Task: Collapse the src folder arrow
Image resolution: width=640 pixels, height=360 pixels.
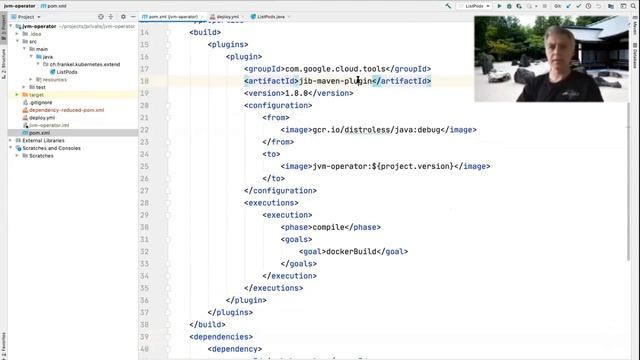Action: [x=18, y=41]
